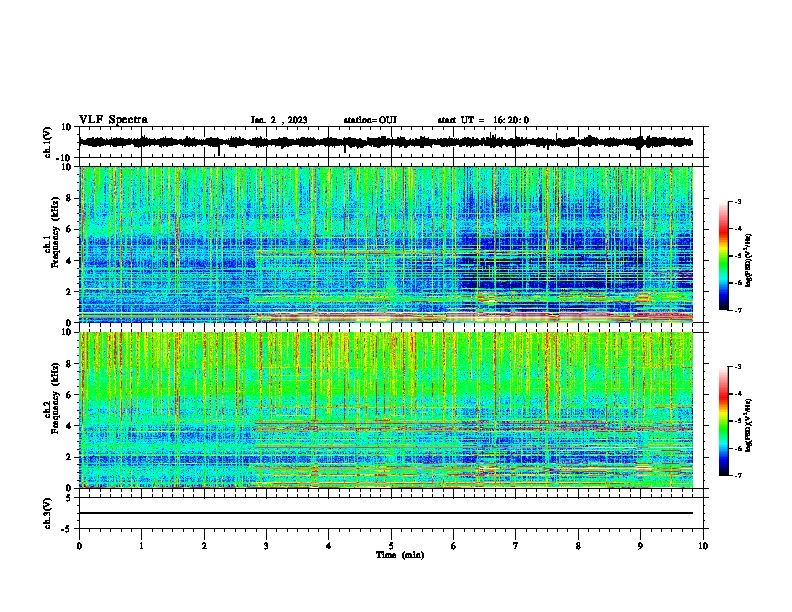Image resolution: width=792 pixels, height=612 pixels.
Task: Click the "VLF Spectra" title text
Action: (x=113, y=120)
